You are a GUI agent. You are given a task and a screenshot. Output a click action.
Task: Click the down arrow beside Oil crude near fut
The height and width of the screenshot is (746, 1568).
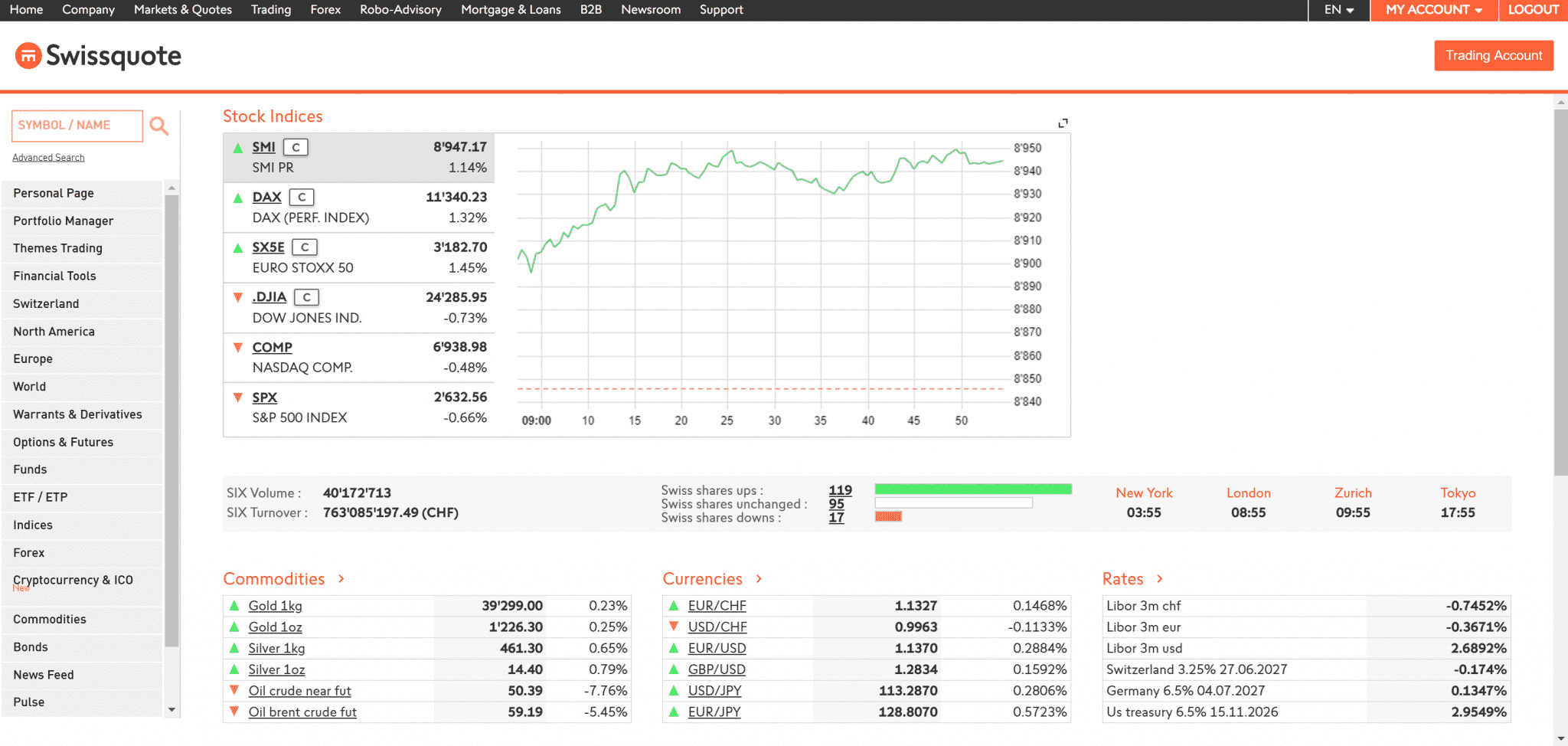pyautogui.click(x=234, y=690)
